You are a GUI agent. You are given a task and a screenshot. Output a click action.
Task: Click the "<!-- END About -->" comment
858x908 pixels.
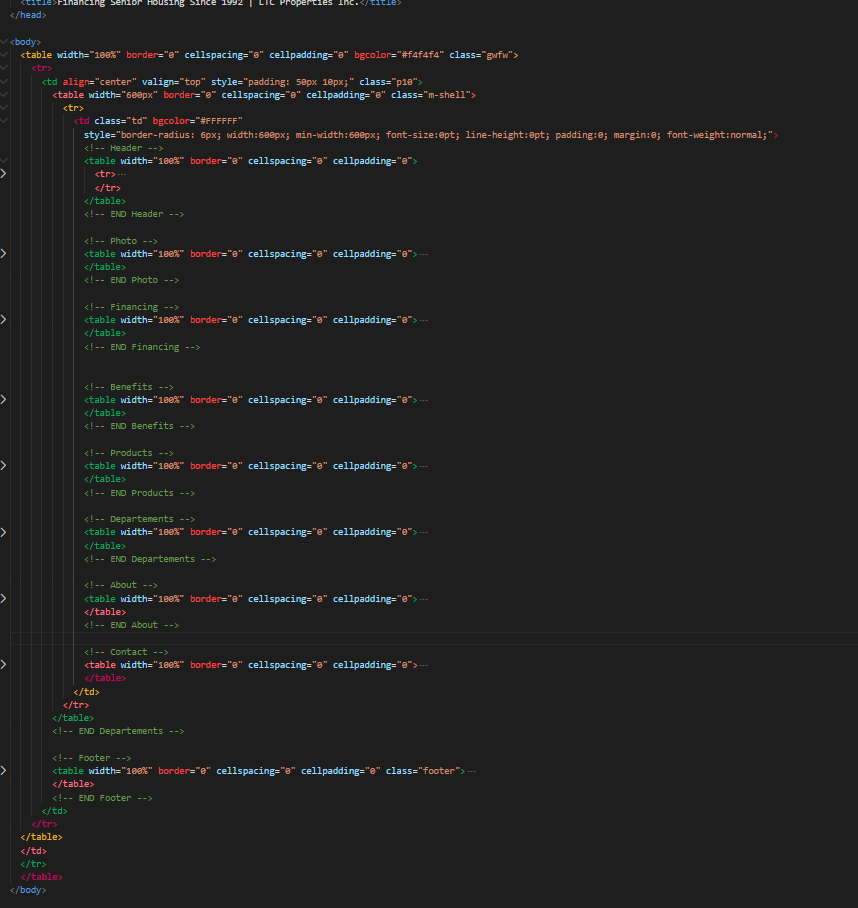(x=131, y=625)
